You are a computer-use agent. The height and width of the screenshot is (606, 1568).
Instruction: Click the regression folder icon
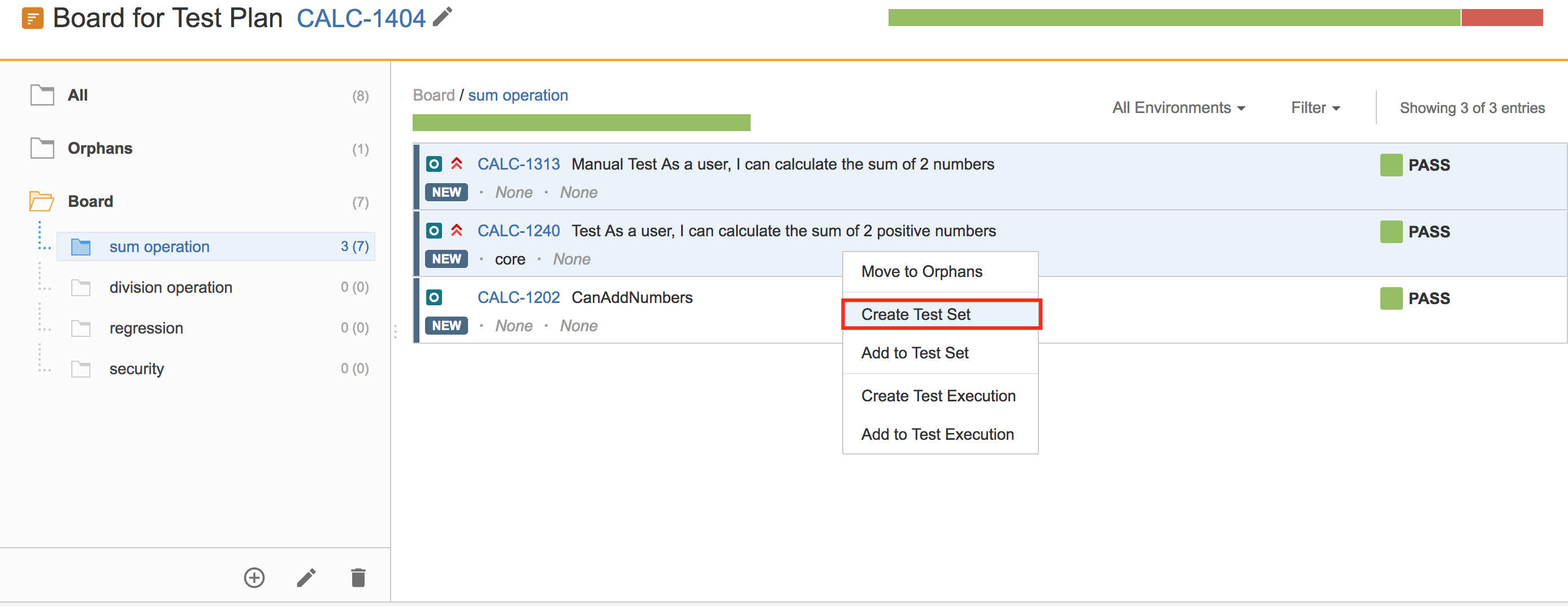[x=80, y=328]
